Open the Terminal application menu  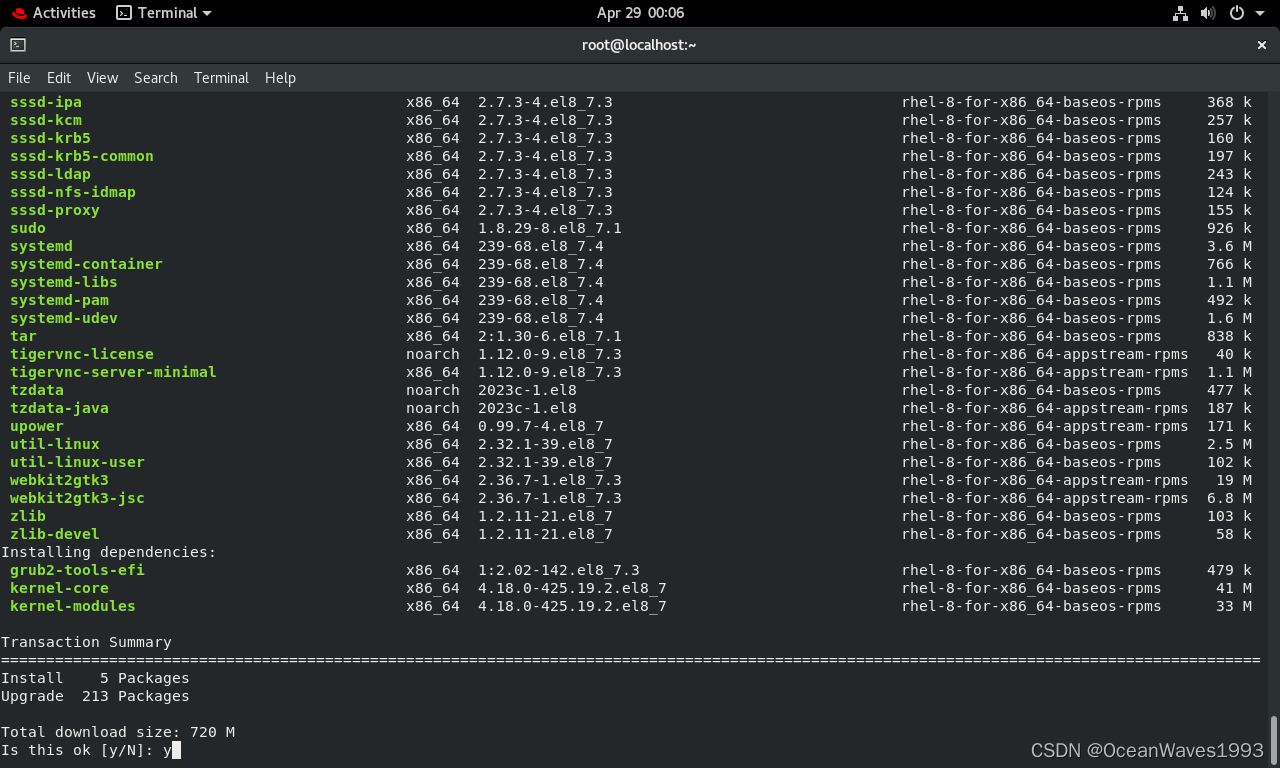164,13
